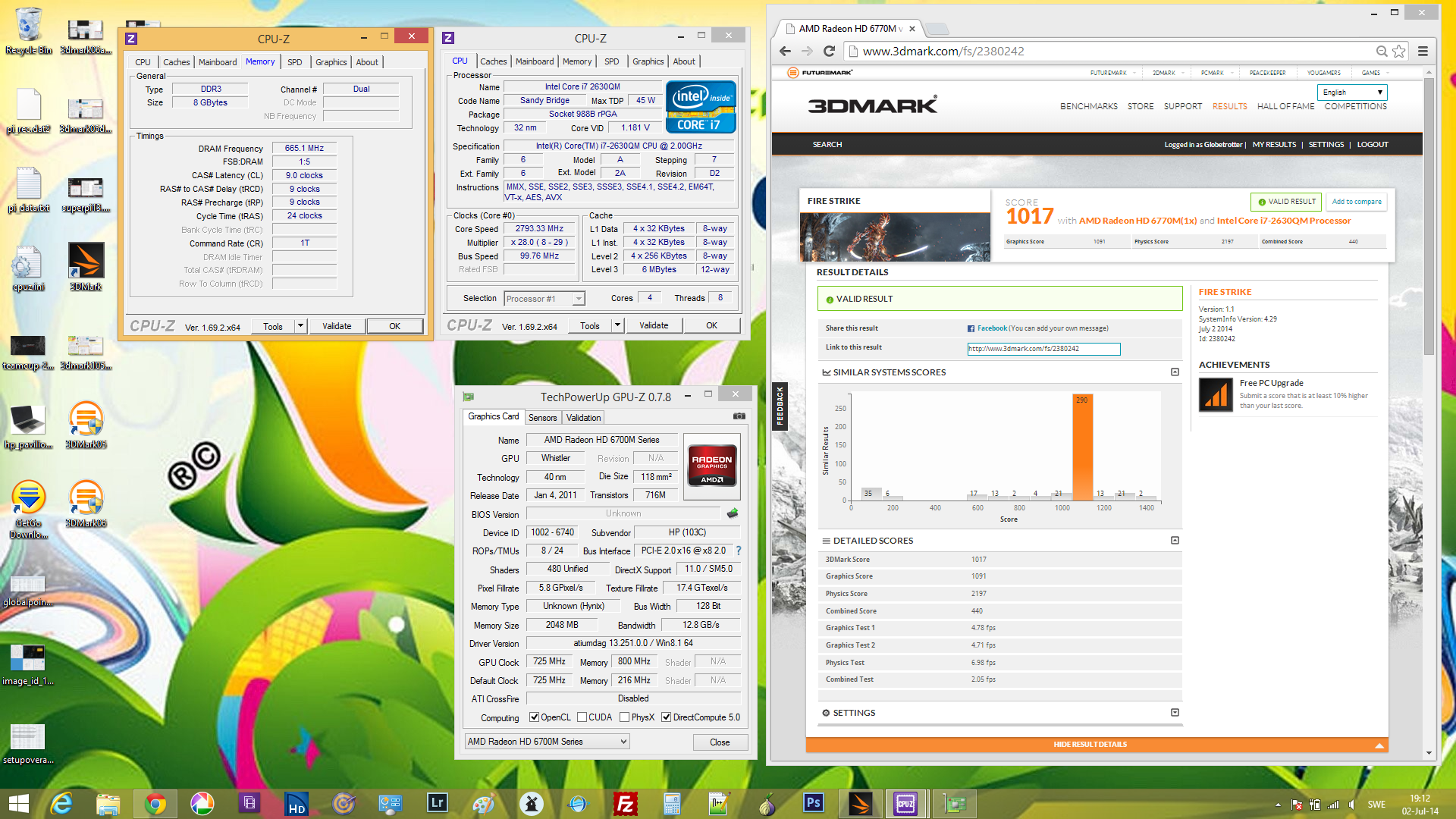Image resolution: width=1456 pixels, height=819 pixels.
Task: Toggle the OpenCL checkbox in GPU-Z
Action: [x=534, y=717]
